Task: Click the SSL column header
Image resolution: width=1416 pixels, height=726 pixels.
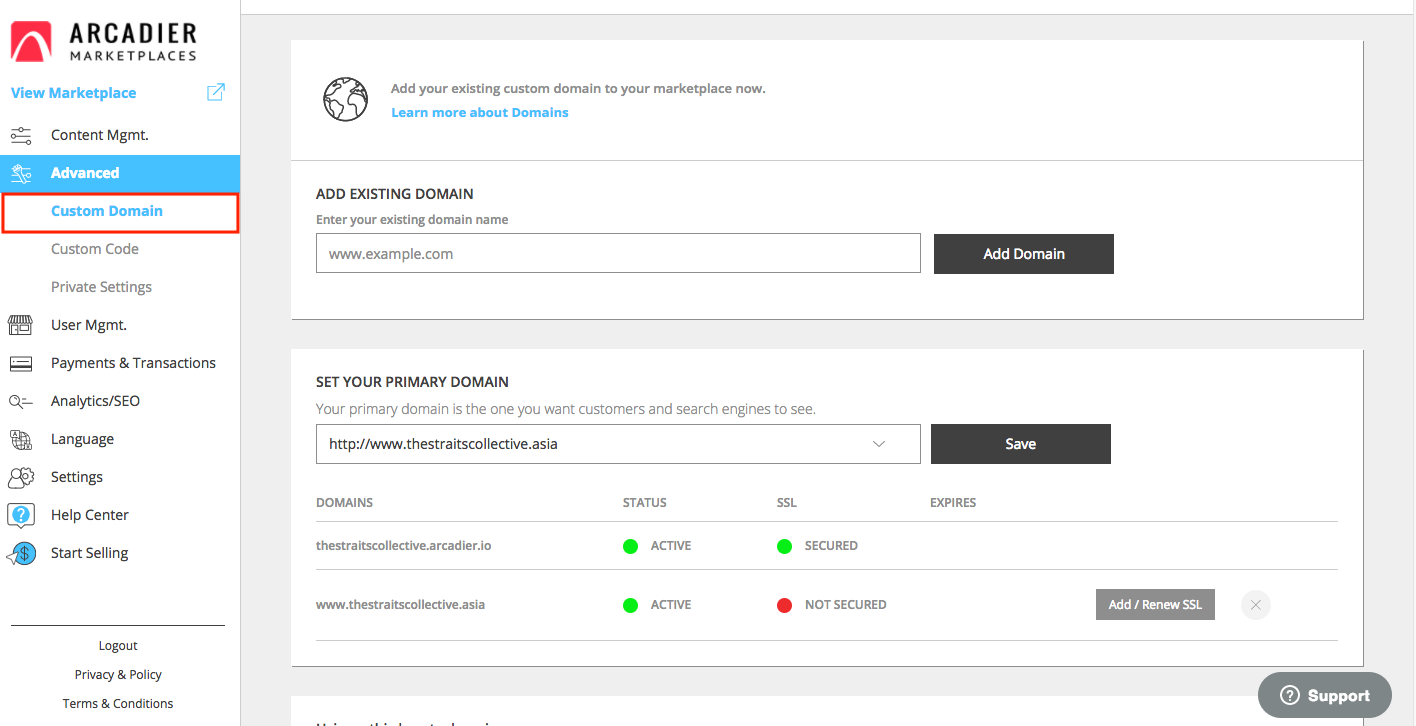Action: point(787,503)
